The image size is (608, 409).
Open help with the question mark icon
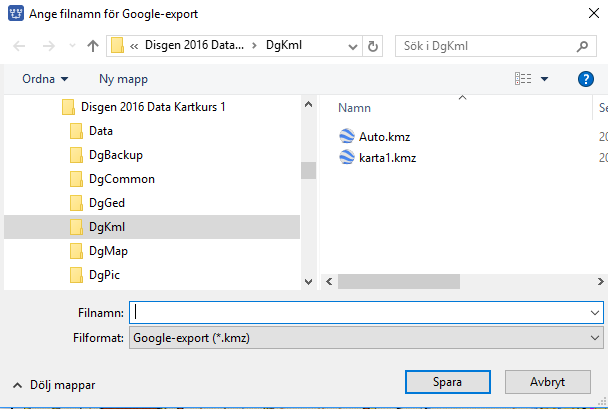[586, 79]
